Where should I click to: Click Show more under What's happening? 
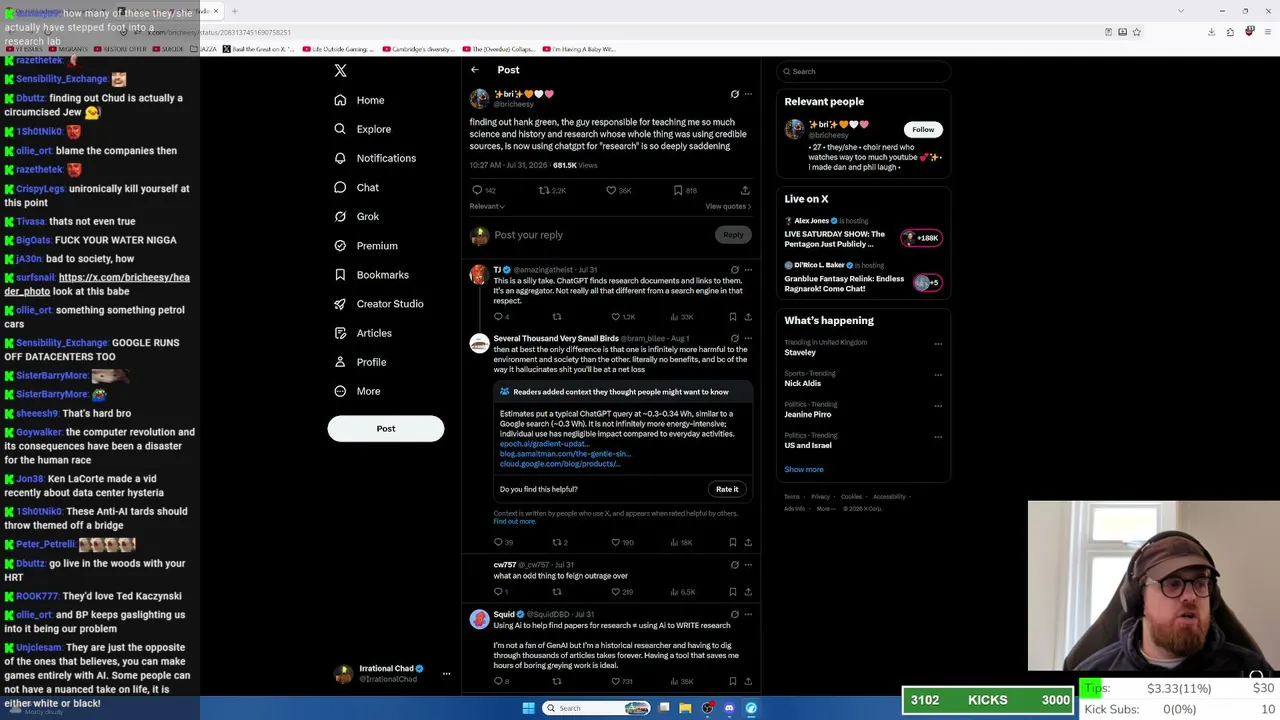tap(804, 470)
